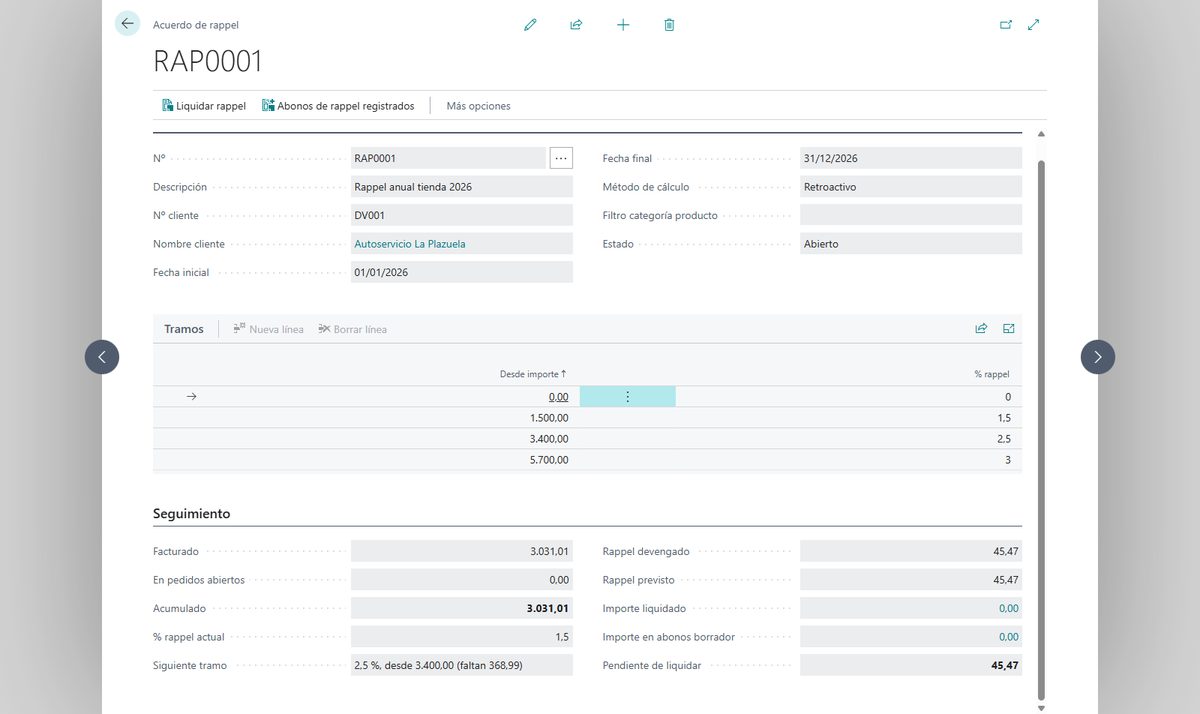Go back using the arrow button
The width and height of the screenshot is (1200, 714).
pyautogui.click(x=127, y=24)
